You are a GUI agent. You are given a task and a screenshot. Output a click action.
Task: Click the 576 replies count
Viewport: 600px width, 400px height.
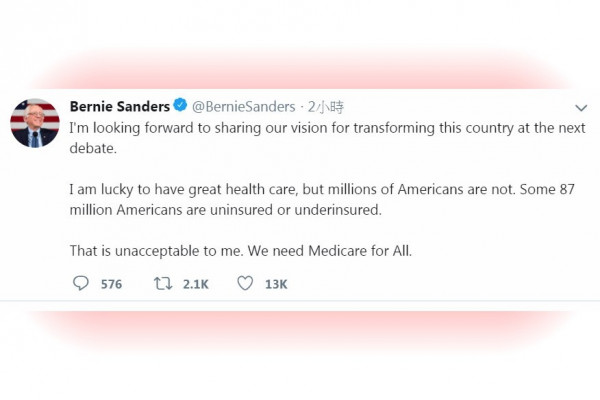tap(111, 284)
